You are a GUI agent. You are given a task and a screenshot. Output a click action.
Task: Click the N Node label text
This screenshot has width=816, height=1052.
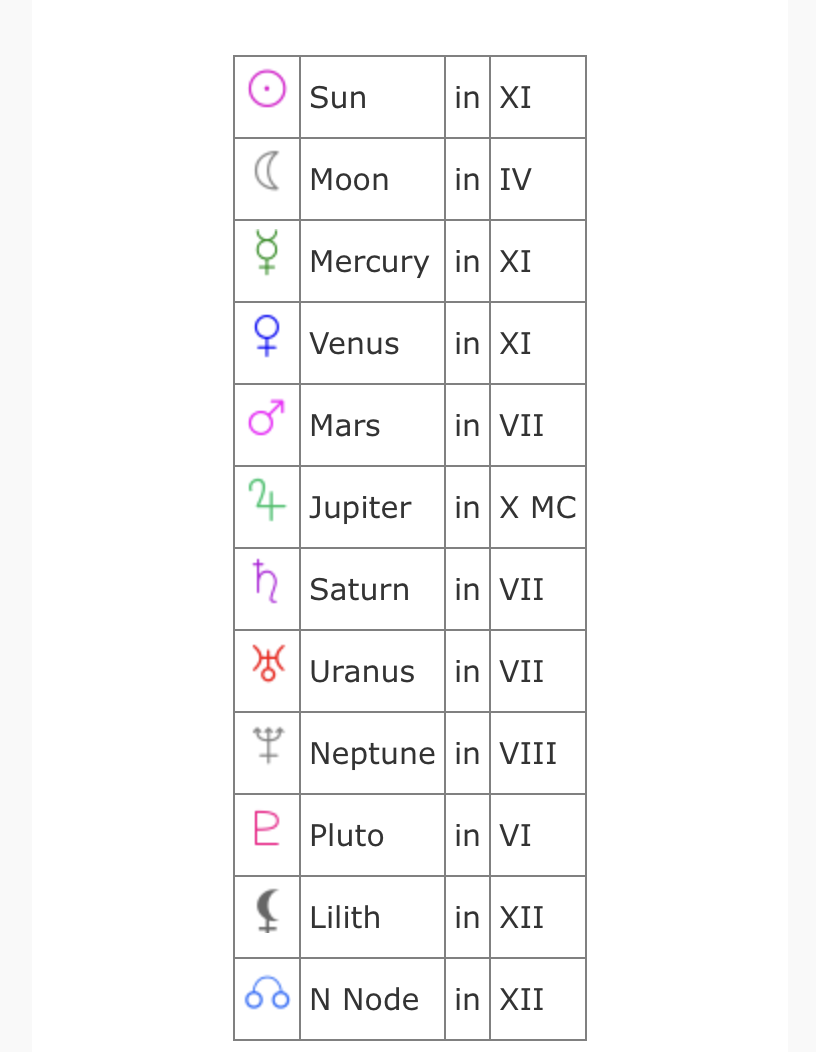coord(364,1000)
